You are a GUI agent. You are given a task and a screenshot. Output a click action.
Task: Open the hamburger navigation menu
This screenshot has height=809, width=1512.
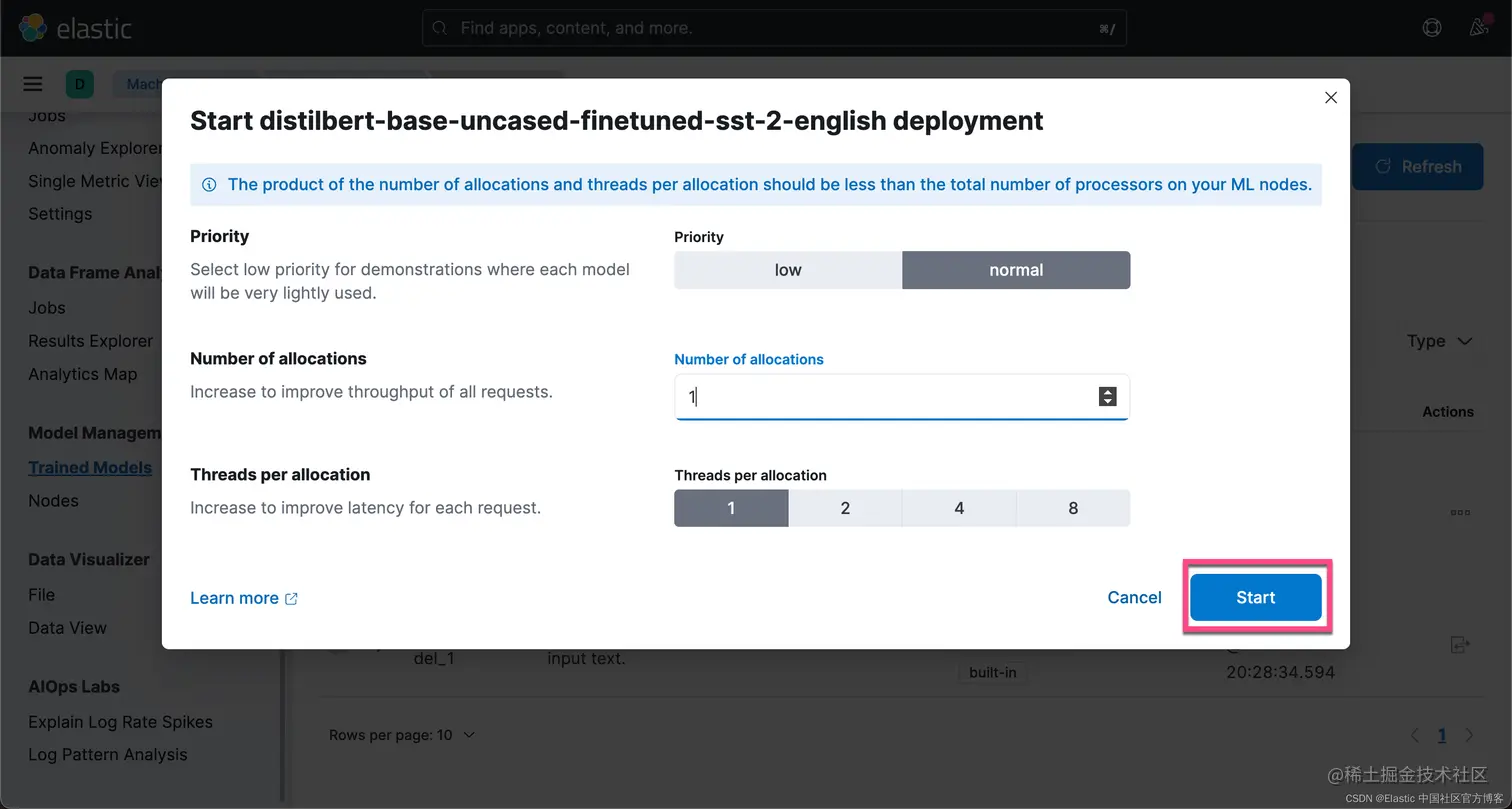(33, 84)
